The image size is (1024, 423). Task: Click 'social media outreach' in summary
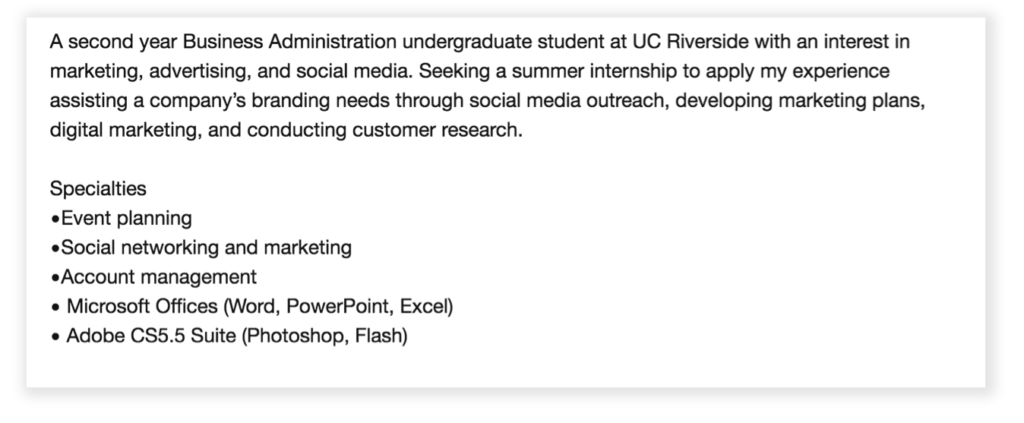pos(569,101)
